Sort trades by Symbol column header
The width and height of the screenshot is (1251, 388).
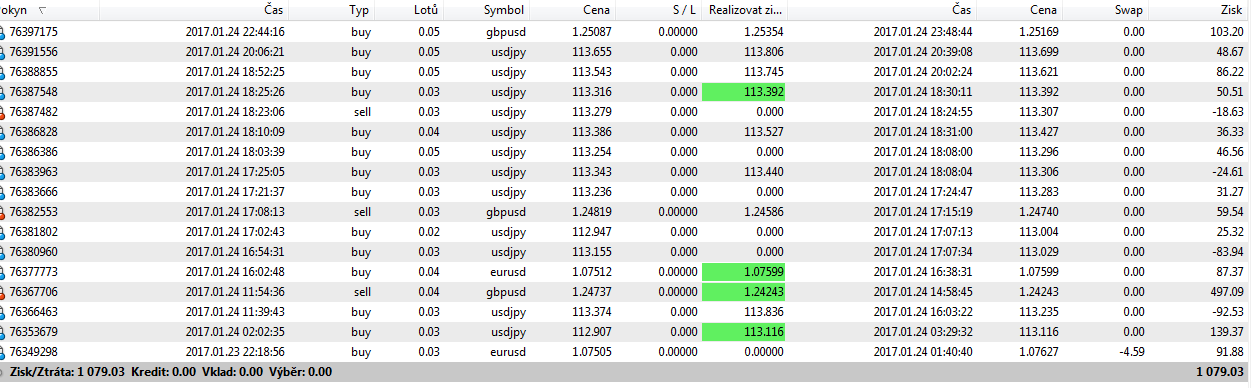pos(504,10)
